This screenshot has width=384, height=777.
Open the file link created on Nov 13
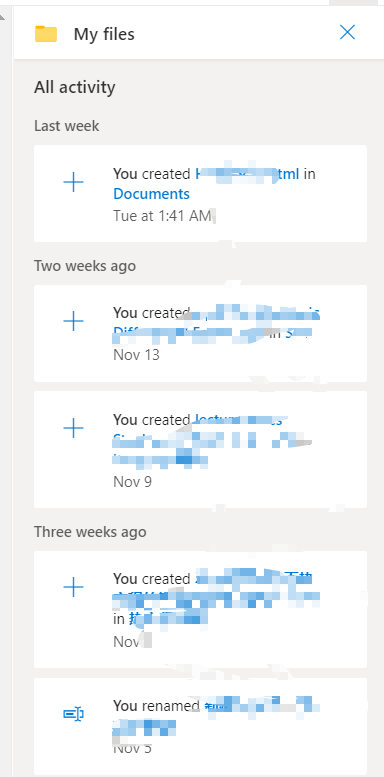217,323
